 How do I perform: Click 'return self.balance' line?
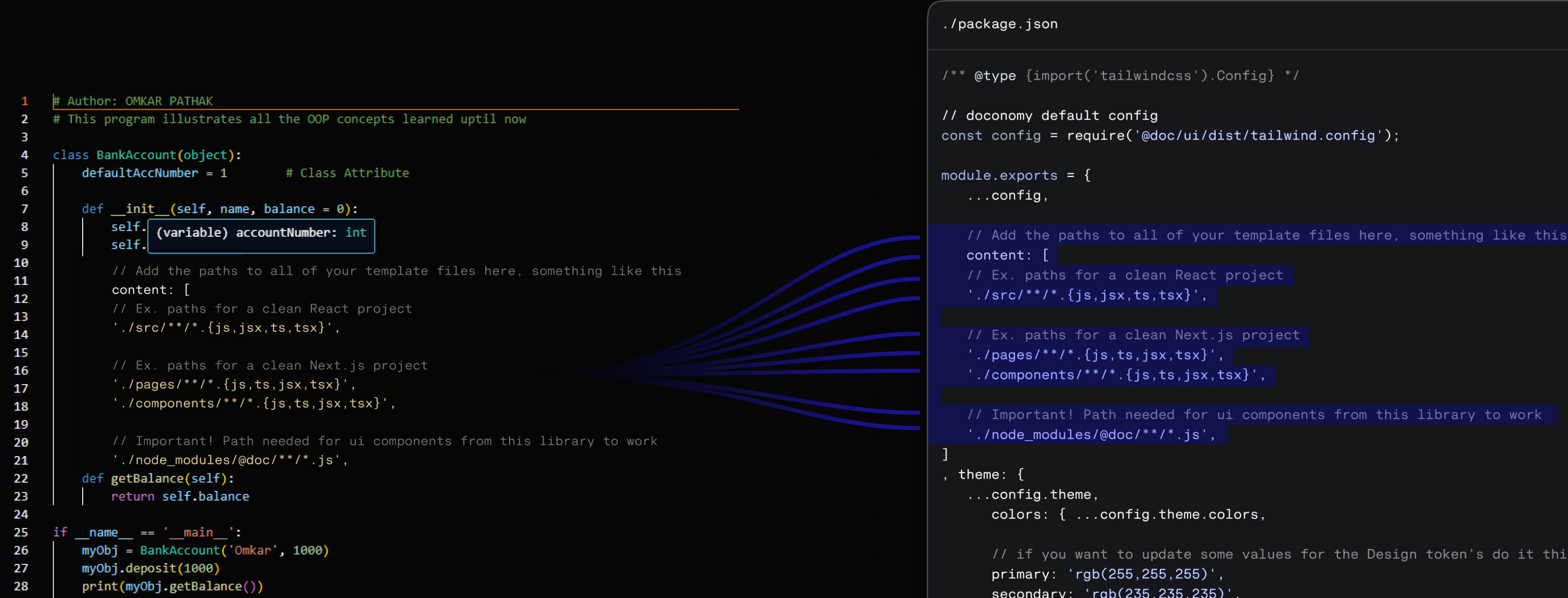point(180,496)
